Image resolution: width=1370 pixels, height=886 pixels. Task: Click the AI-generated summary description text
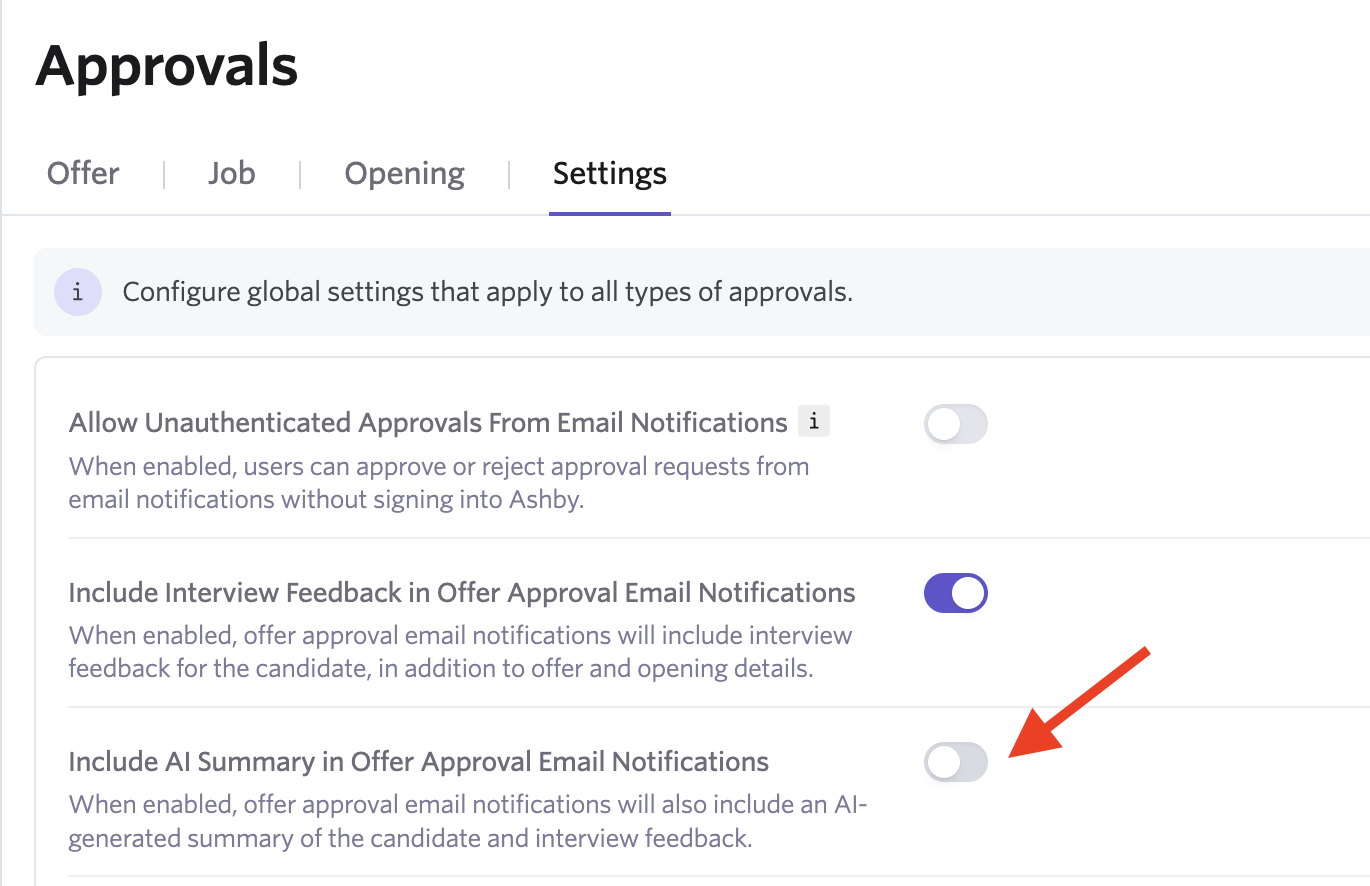click(468, 820)
